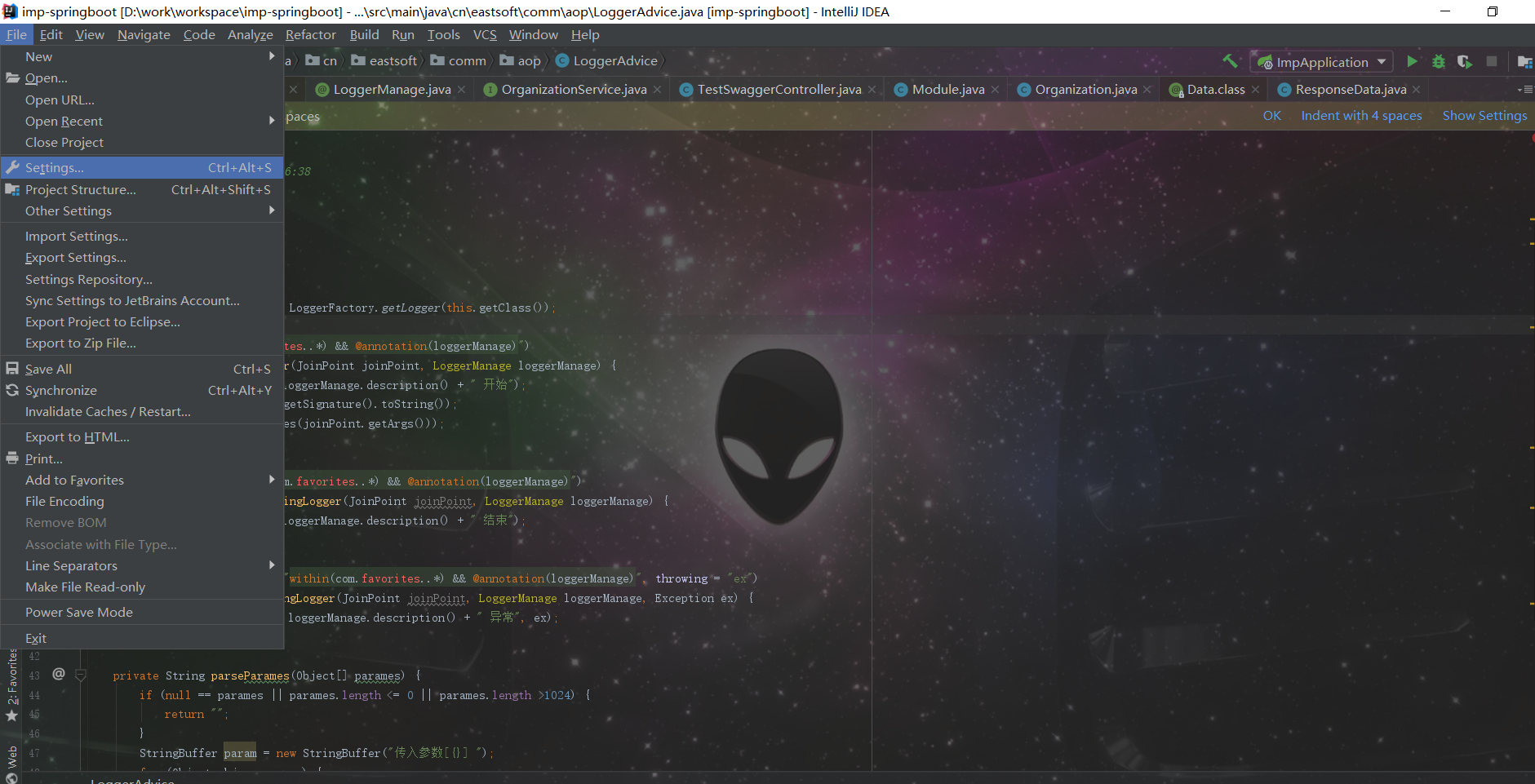Click the gutter @ icon at line 43
Viewport: 1535px width, 784px height.
59,674
